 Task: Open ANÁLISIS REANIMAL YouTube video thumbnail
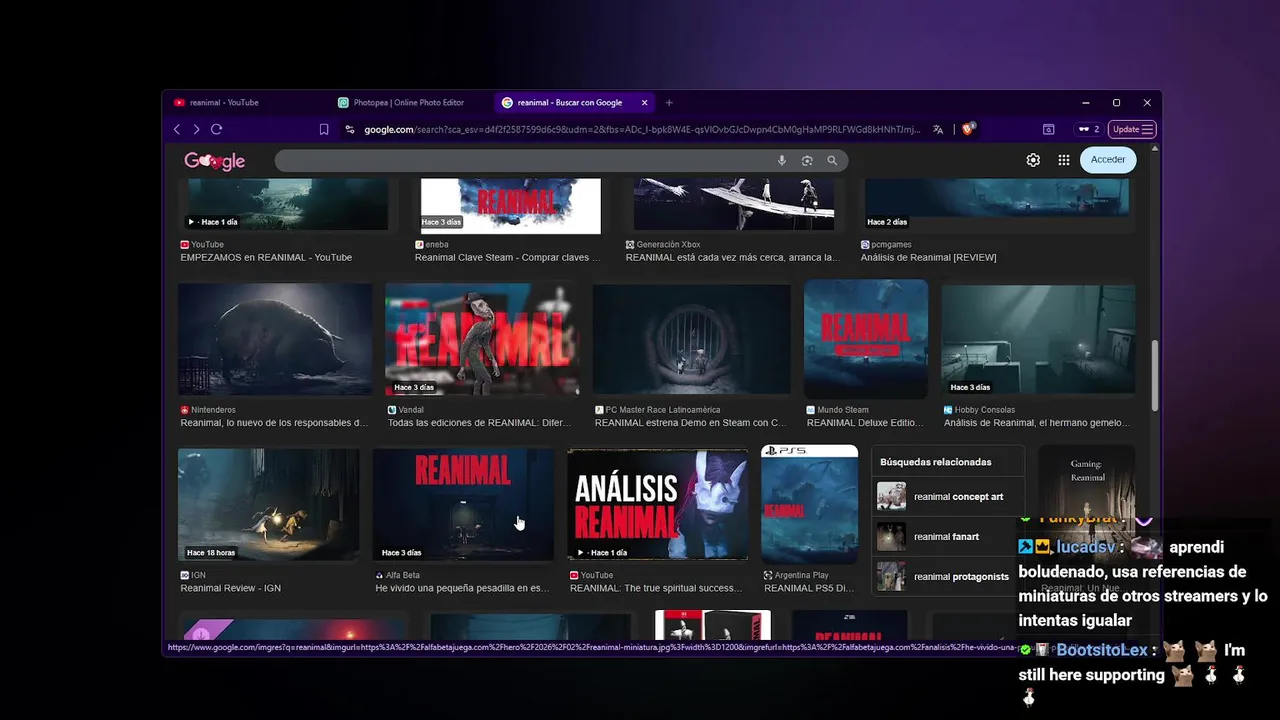[657, 504]
